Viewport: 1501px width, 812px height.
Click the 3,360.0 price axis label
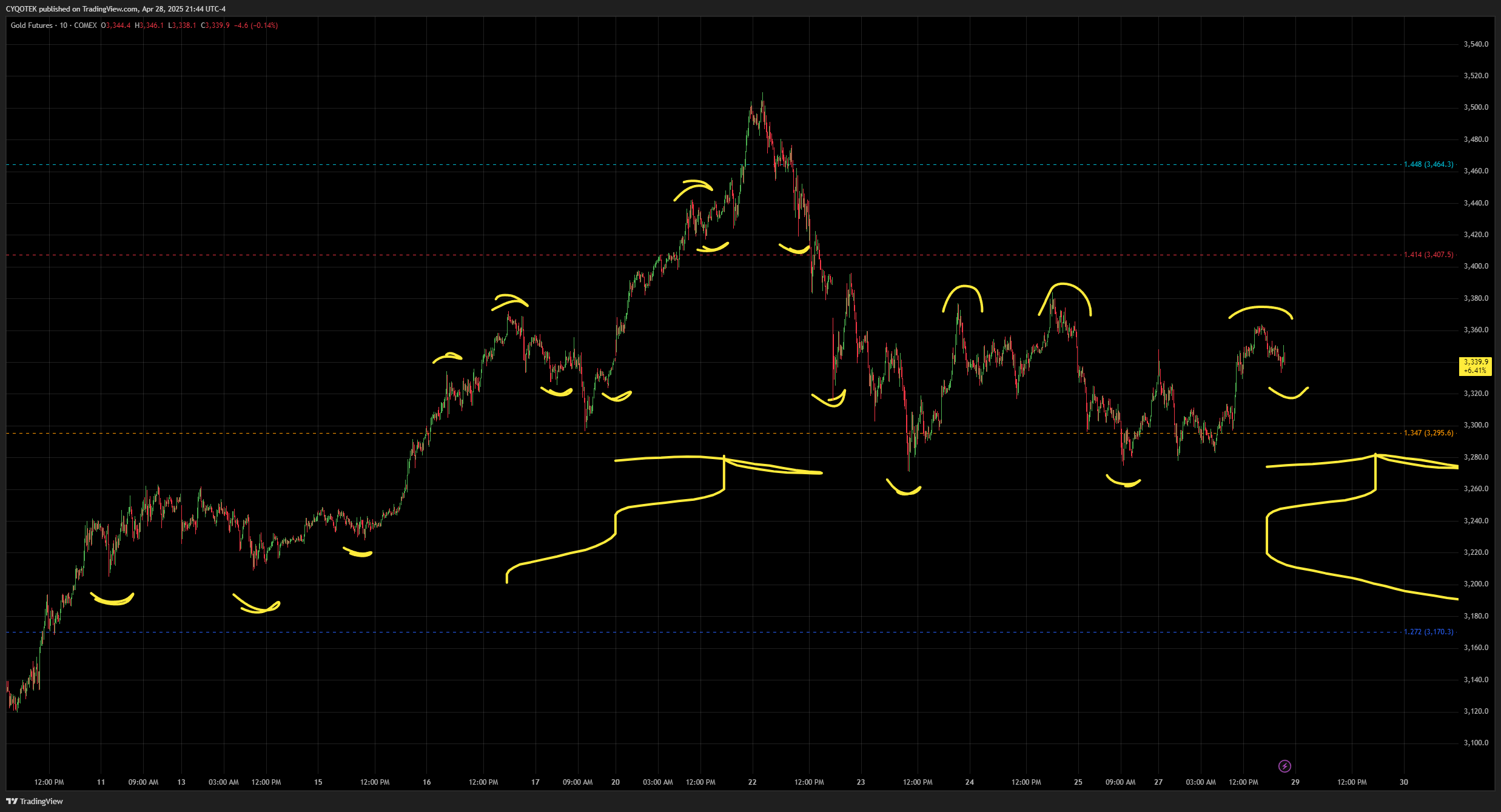(x=1476, y=330)
